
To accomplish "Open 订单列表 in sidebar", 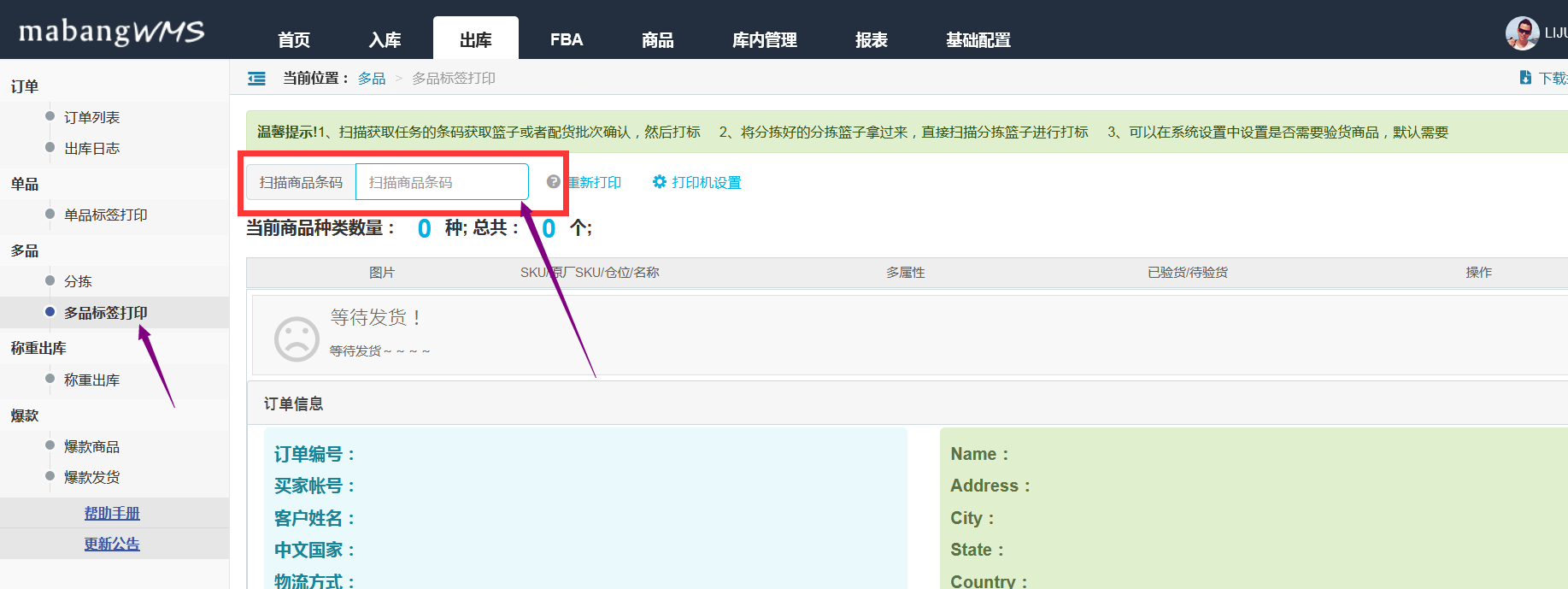I will 92,117.
